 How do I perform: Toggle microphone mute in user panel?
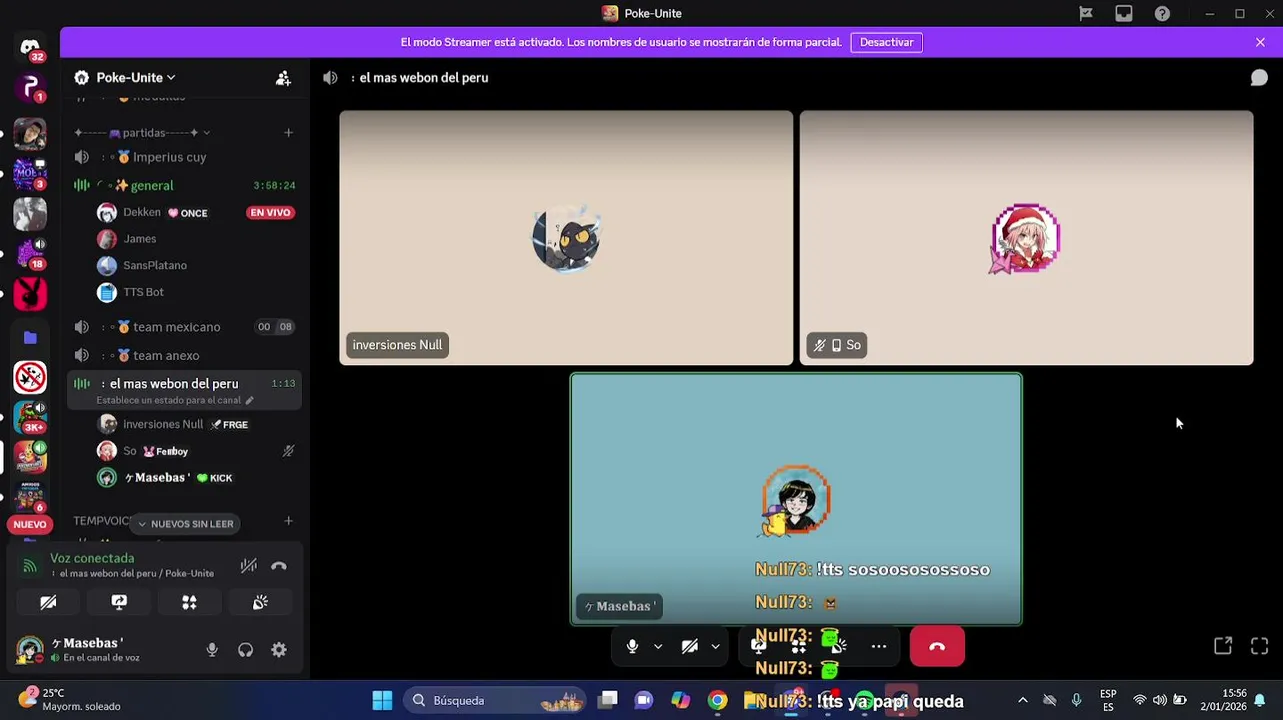pyautogui.click(x=212, y=650)
